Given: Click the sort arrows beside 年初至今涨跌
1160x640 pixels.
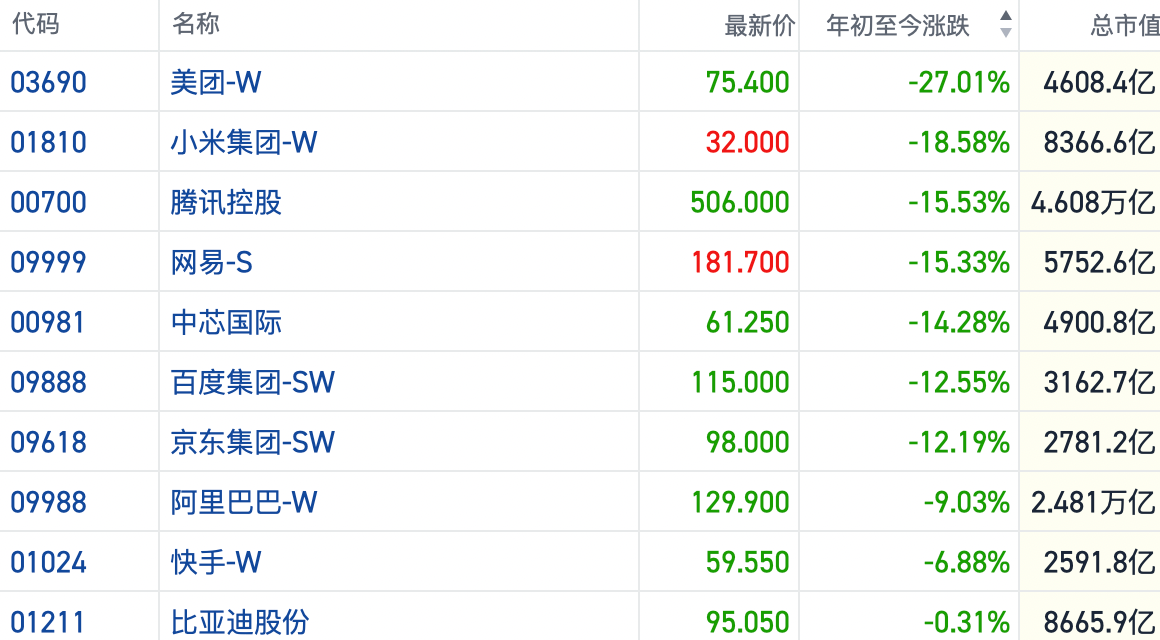Looking at the screenshot, I should pos(1005,25).
